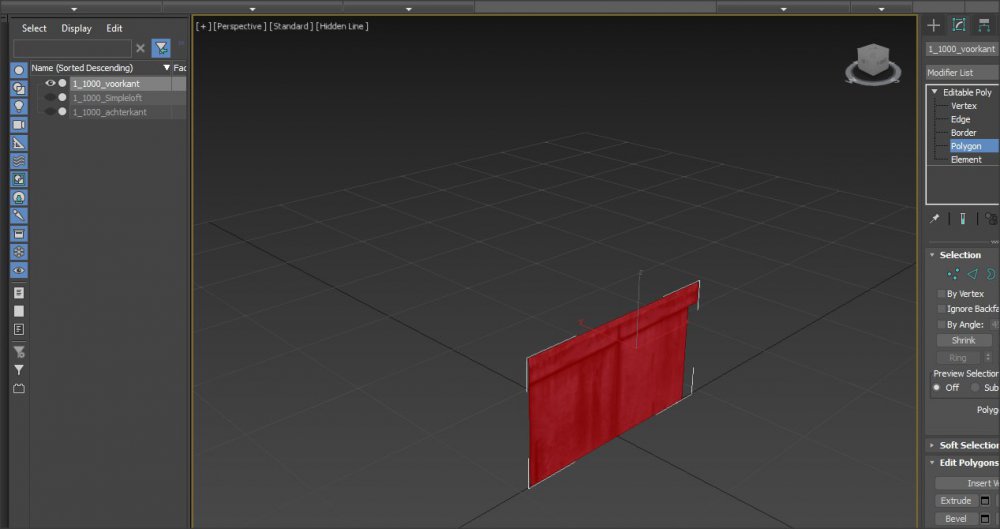1000x529 pixels.
Task: Enable the By Angle checkbox
Action: 941,325
